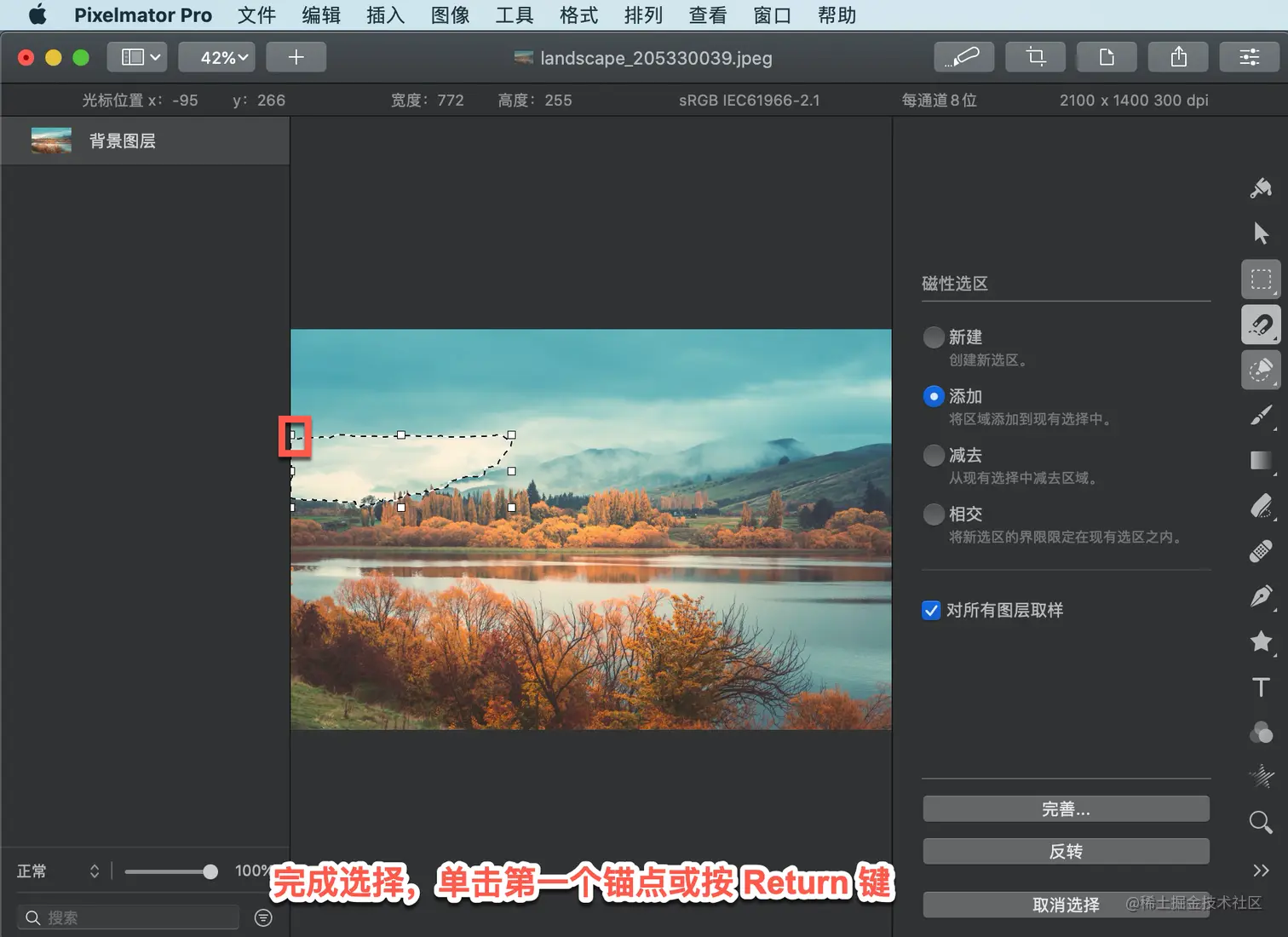Select the Pen tool
The image size is (1288, 937).
click(1261, 596)
